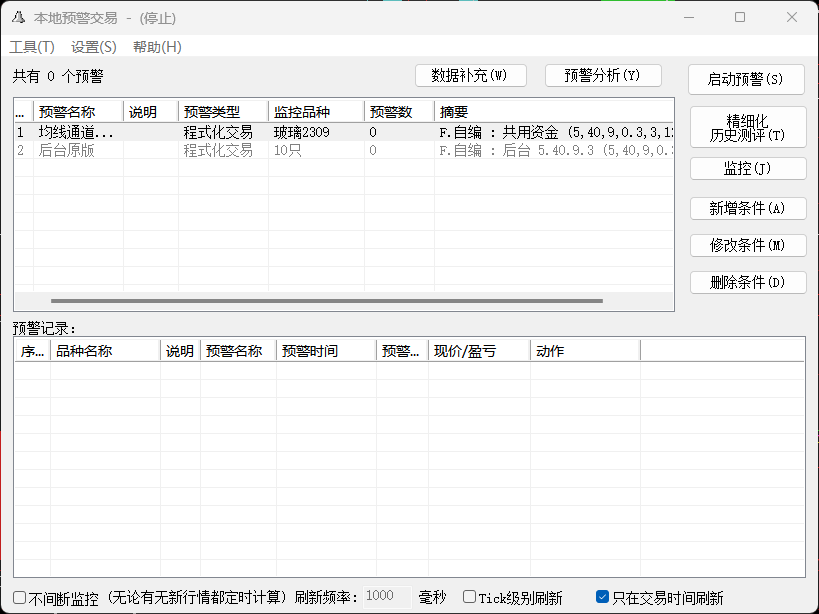Image resolution: width=819 pixels, height=614 pixels.
Task: Open the 帮助(H) menu
Action: point(157,47)
